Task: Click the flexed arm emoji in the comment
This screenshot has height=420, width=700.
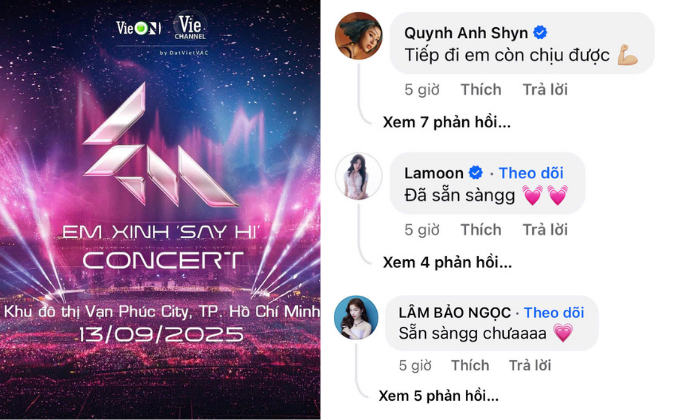Action: [x=628, y=55]
